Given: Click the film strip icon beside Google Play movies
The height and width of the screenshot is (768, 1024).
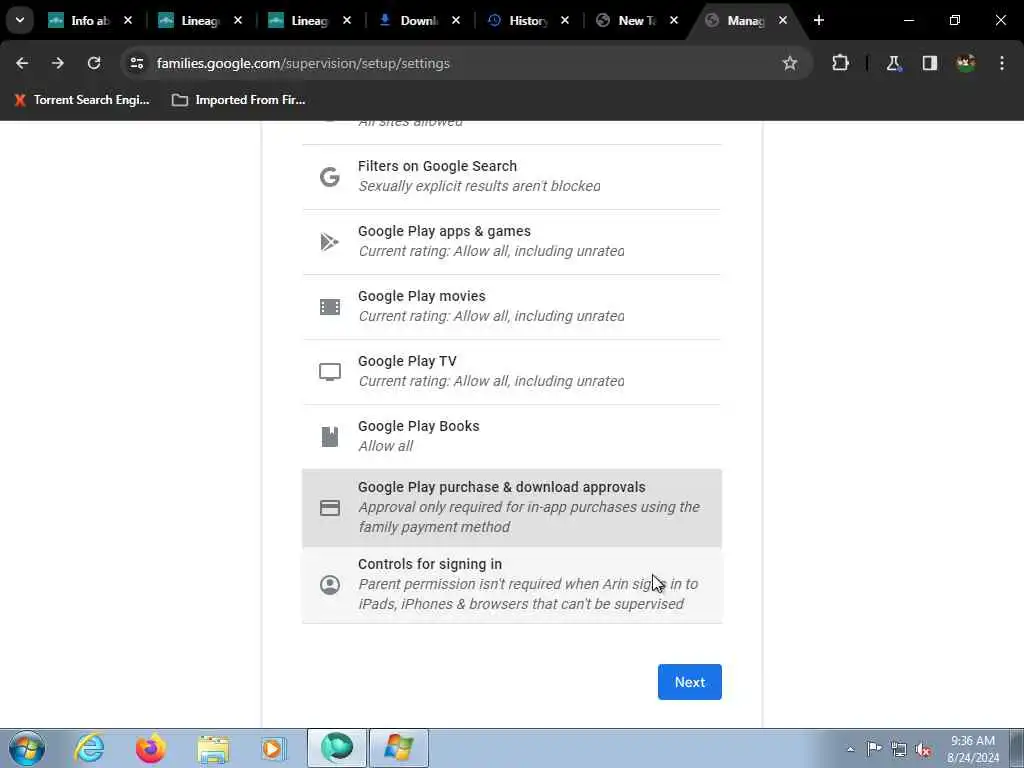Looking at the screenshot, I should tap(330, 306).
